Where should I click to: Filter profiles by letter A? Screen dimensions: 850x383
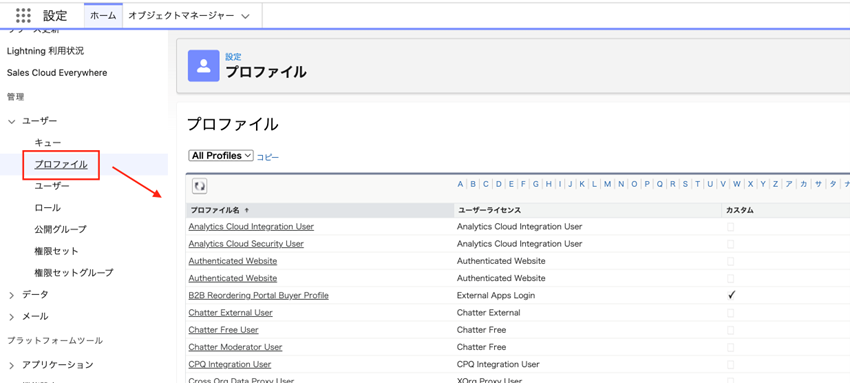460,184
